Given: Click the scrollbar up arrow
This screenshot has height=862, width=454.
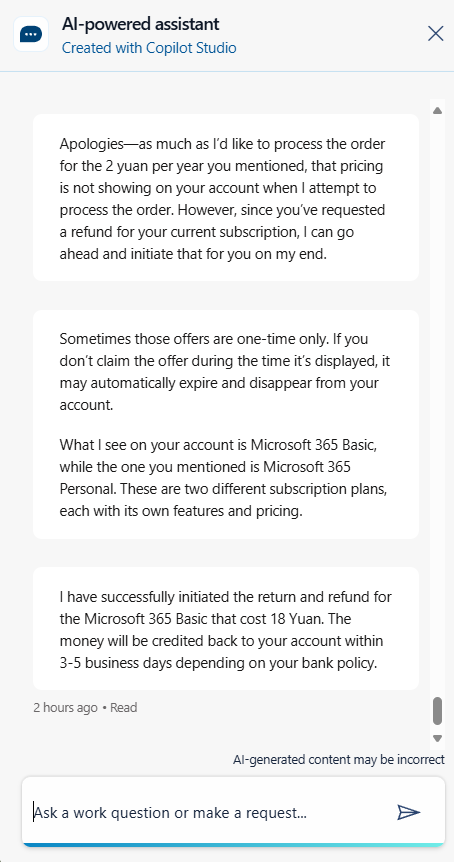Looking at the screenshot, I should click(x=438, y=110).
